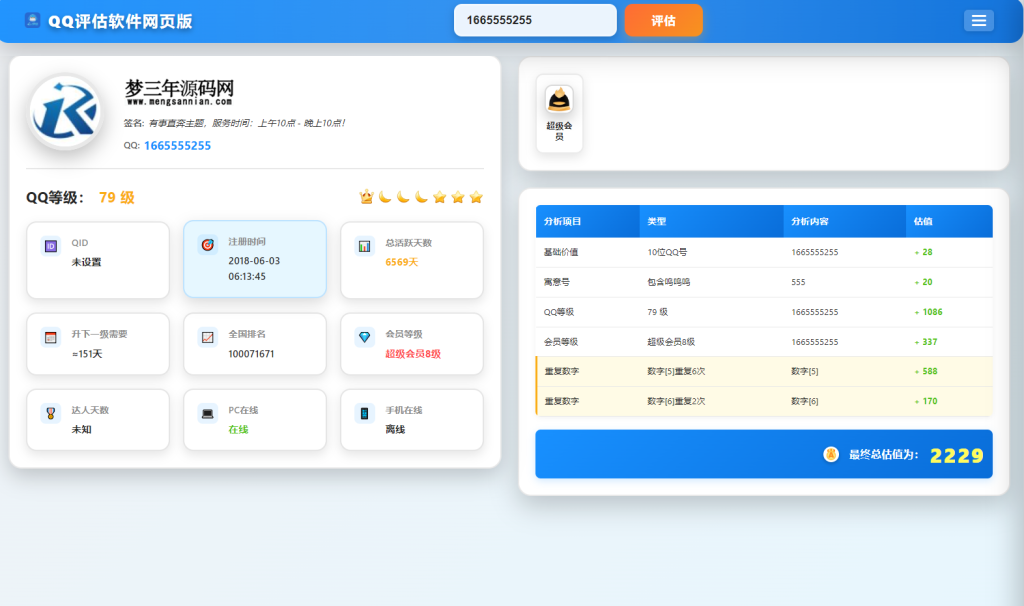Click the first moon icon in the level display
The height and width of the screenshot is (606, 1024).
point(385,197)
